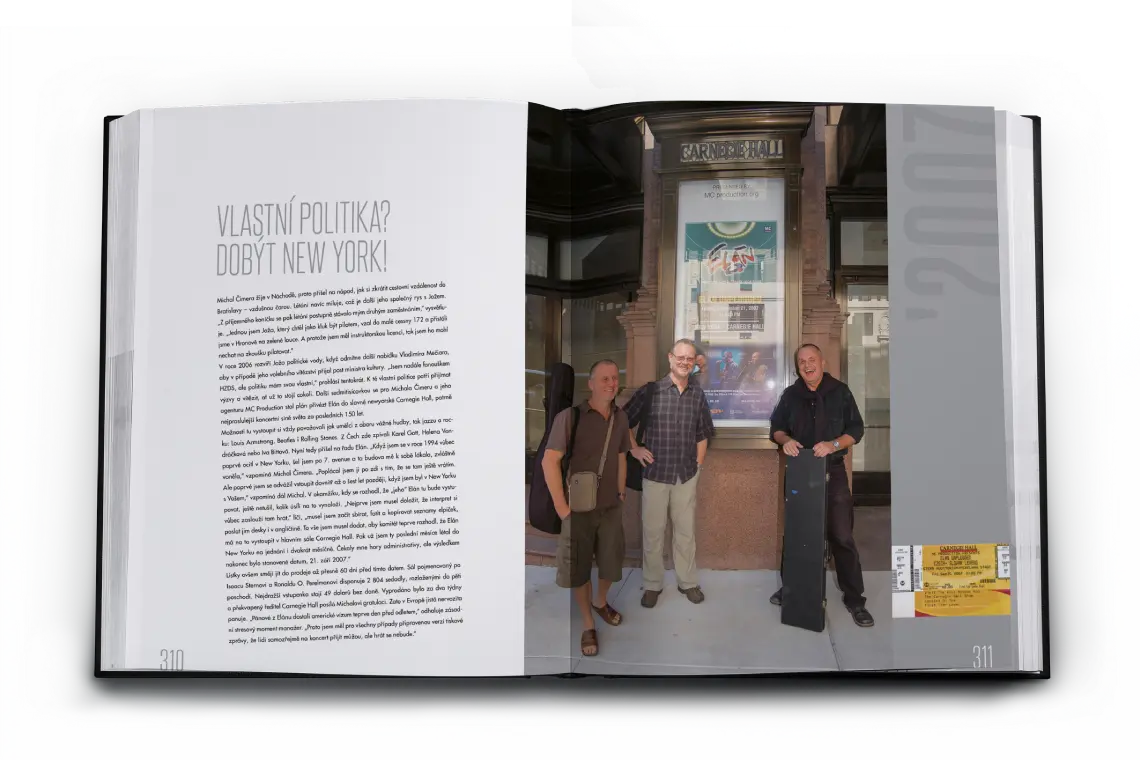1140x760 pixels.
Task: Click page number 310
Action: [x=172, y=660]
